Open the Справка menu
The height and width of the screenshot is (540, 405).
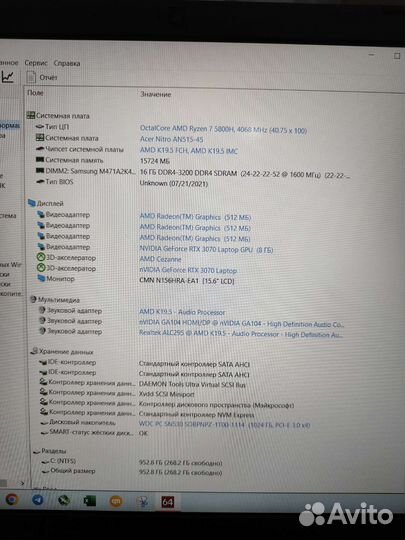tap(67, 63)
